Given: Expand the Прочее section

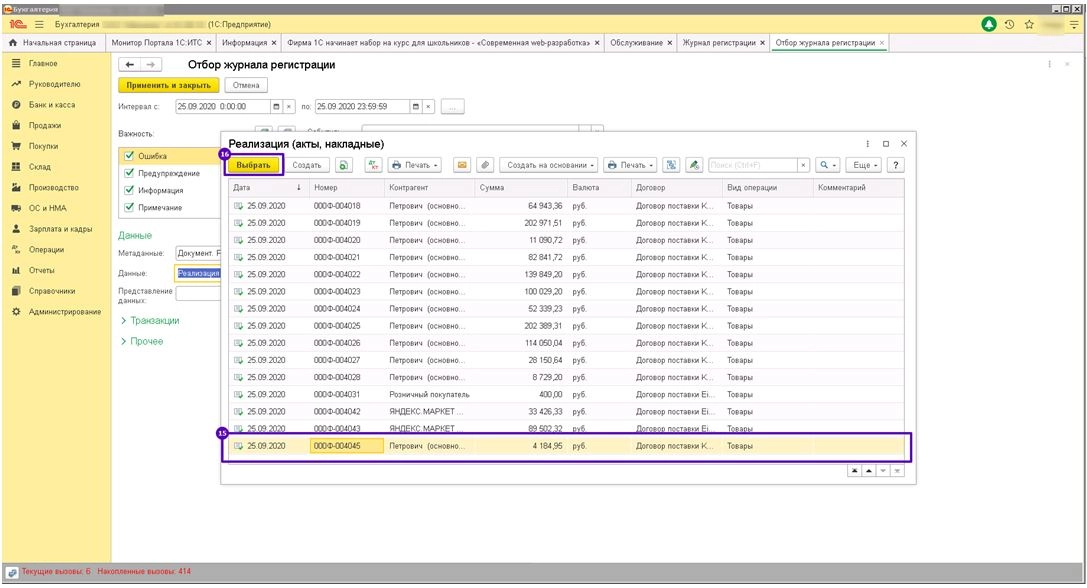Looking at the screenshot, I should point(142,341).
